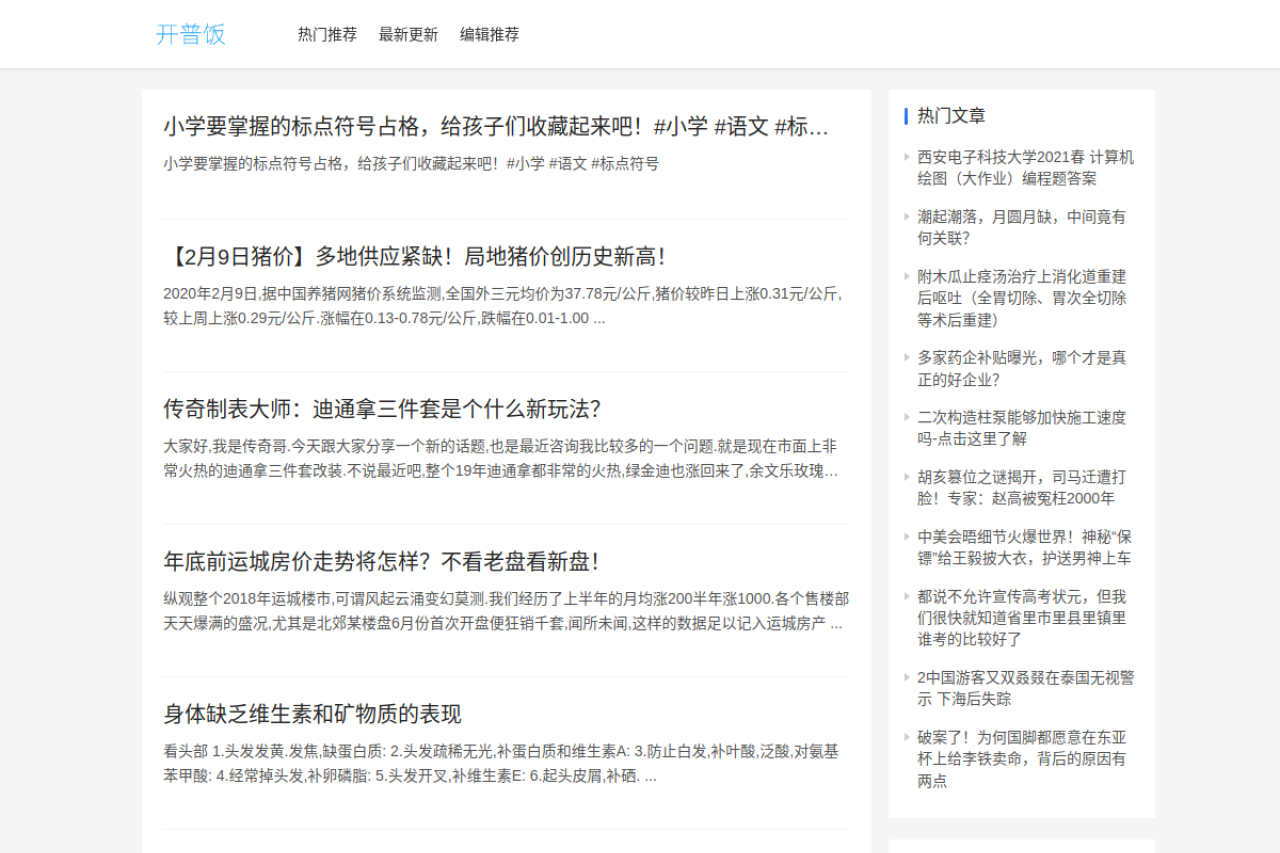
Task: Open sidebar article 潮起潮落，月圆月缺
Action: click(x=1021, y=227)
